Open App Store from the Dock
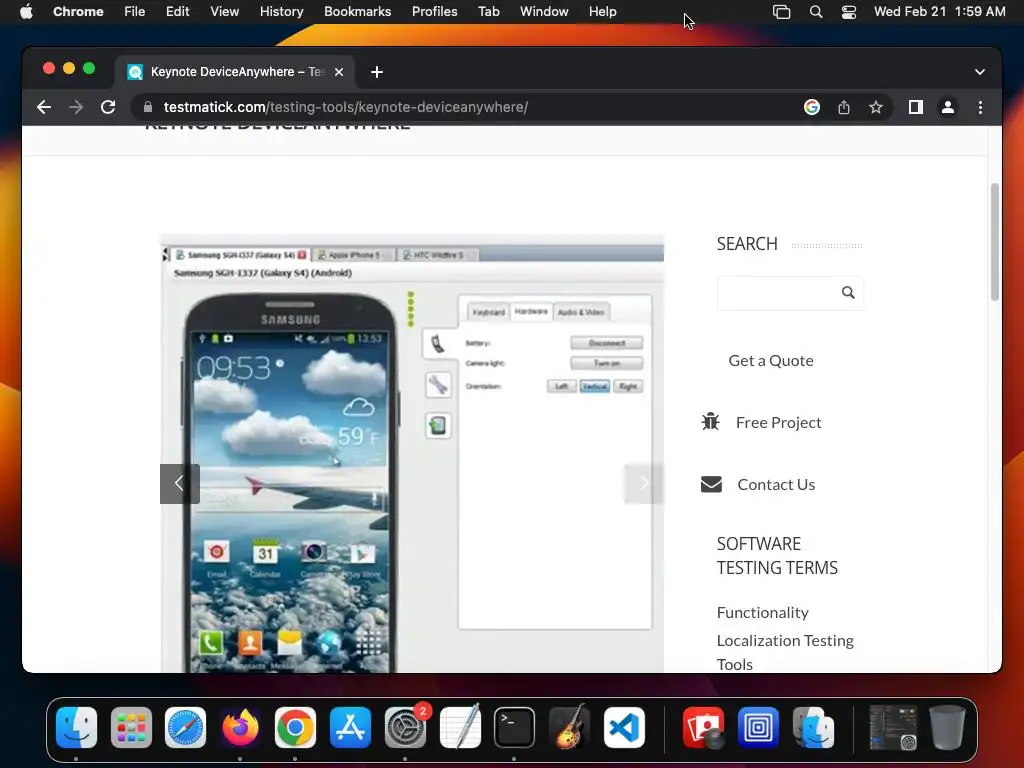 (350, 727)
